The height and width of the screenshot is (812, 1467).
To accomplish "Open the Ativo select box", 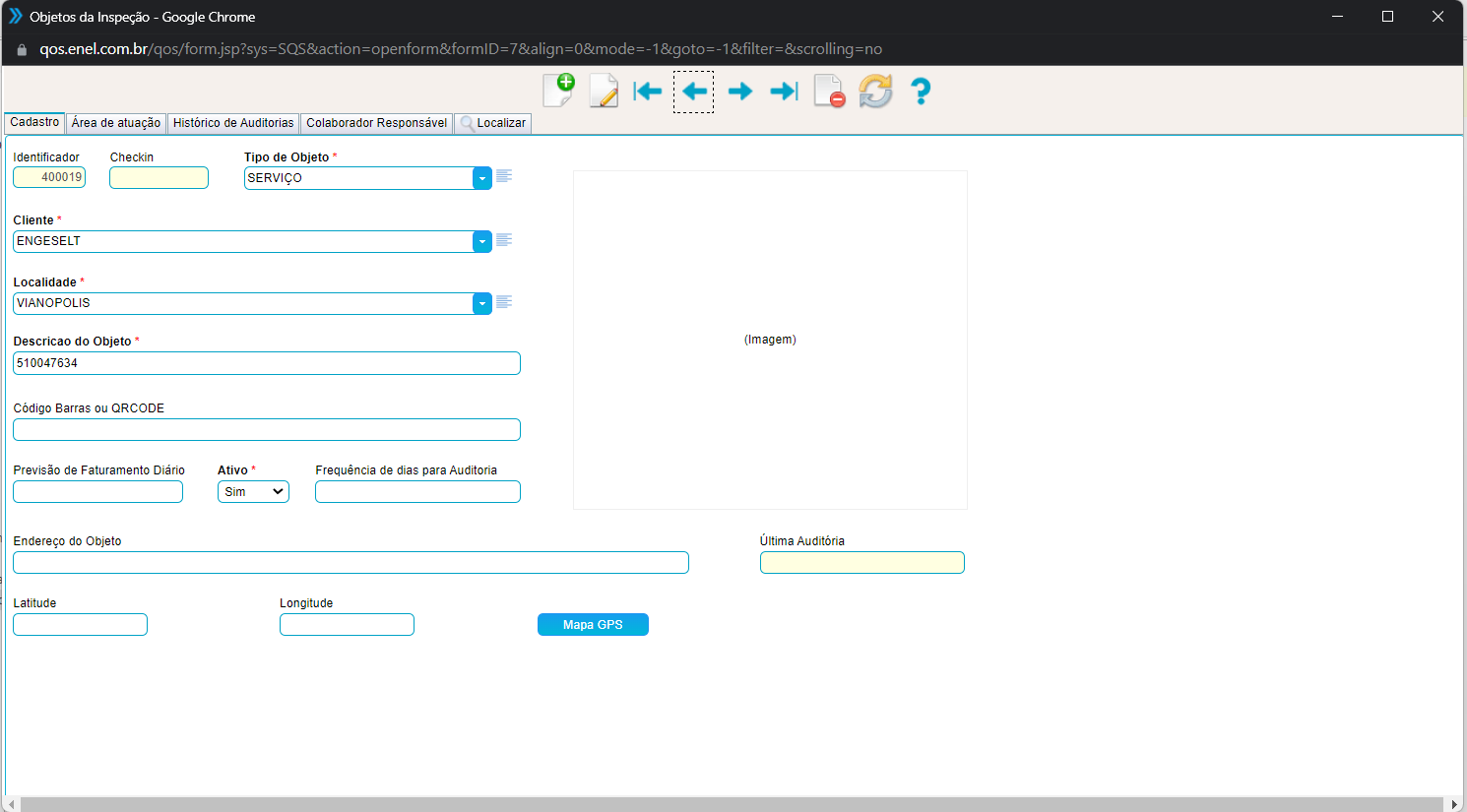I will [253, 492].
